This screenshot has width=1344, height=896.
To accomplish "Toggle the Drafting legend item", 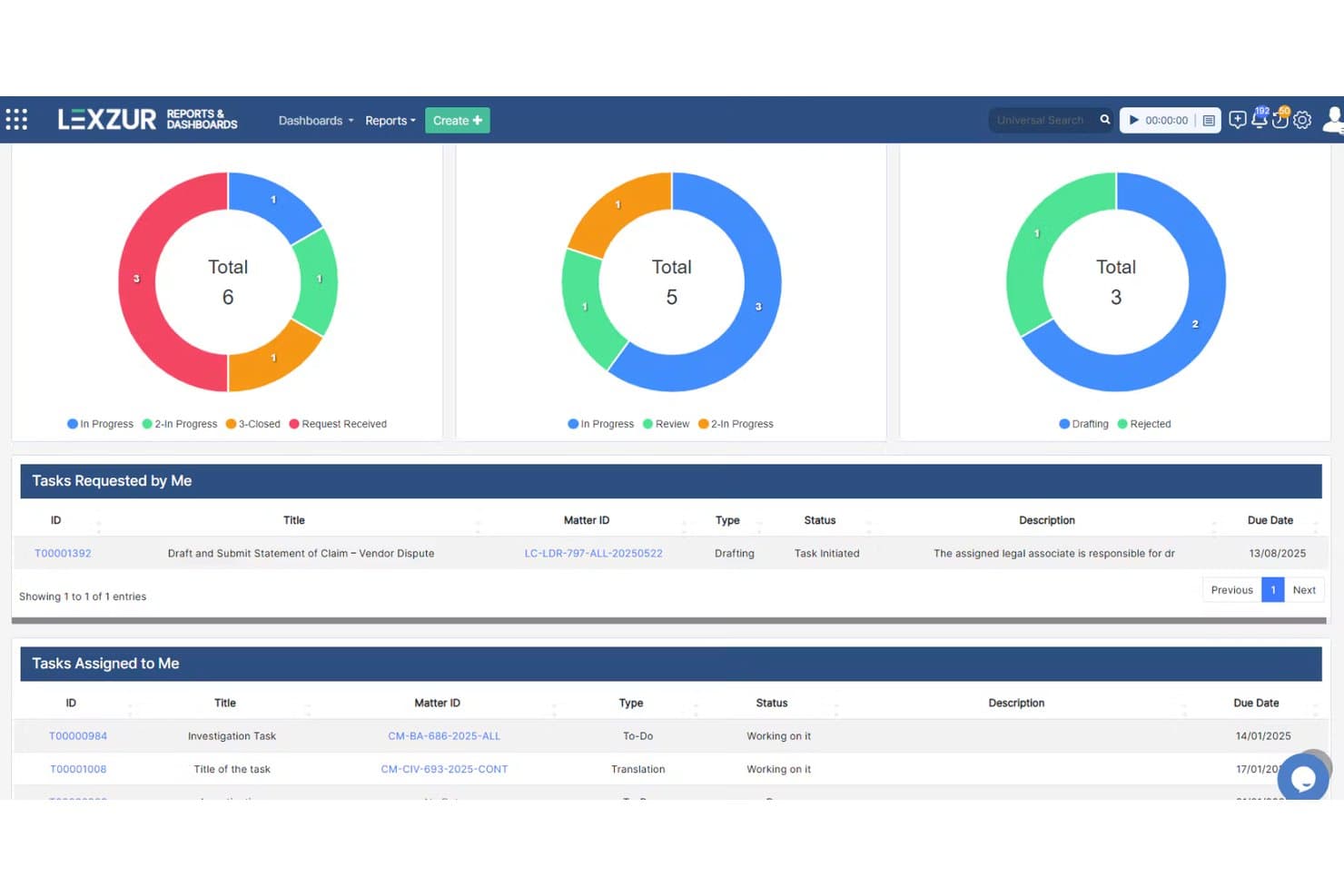I will 1083,424.
